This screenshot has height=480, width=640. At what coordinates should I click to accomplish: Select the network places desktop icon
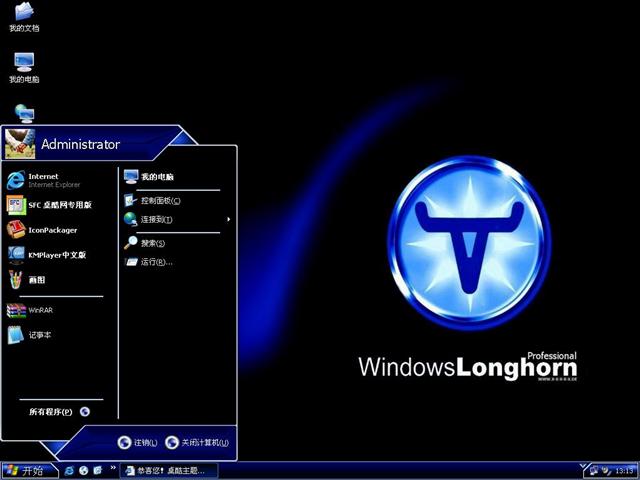pyautogui.click(x=24, y=113)
